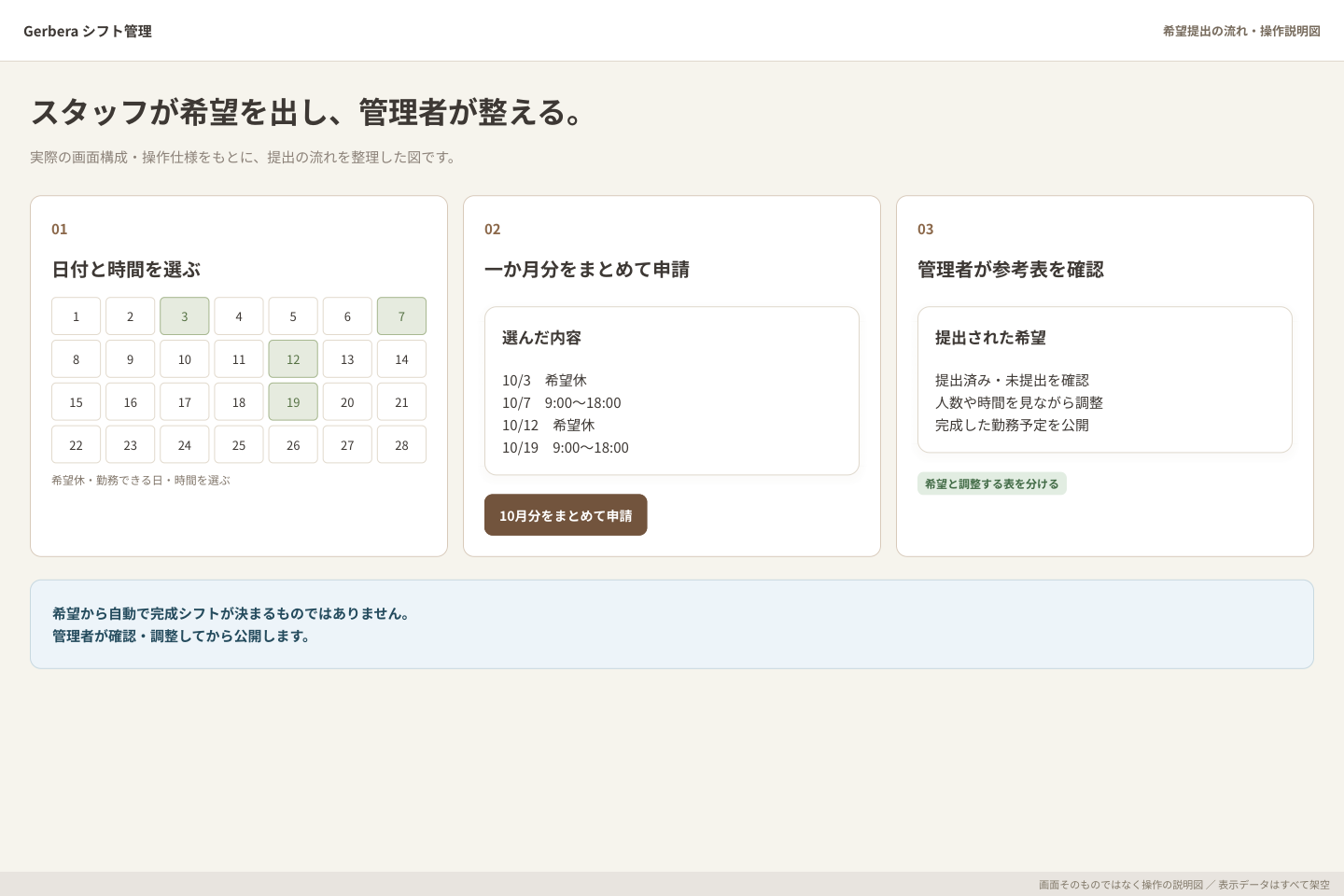Screen dimensions: 1344x896
Task: Click the 提出済み・未提出を確認 line
Action: click(x=1012, y=381)
